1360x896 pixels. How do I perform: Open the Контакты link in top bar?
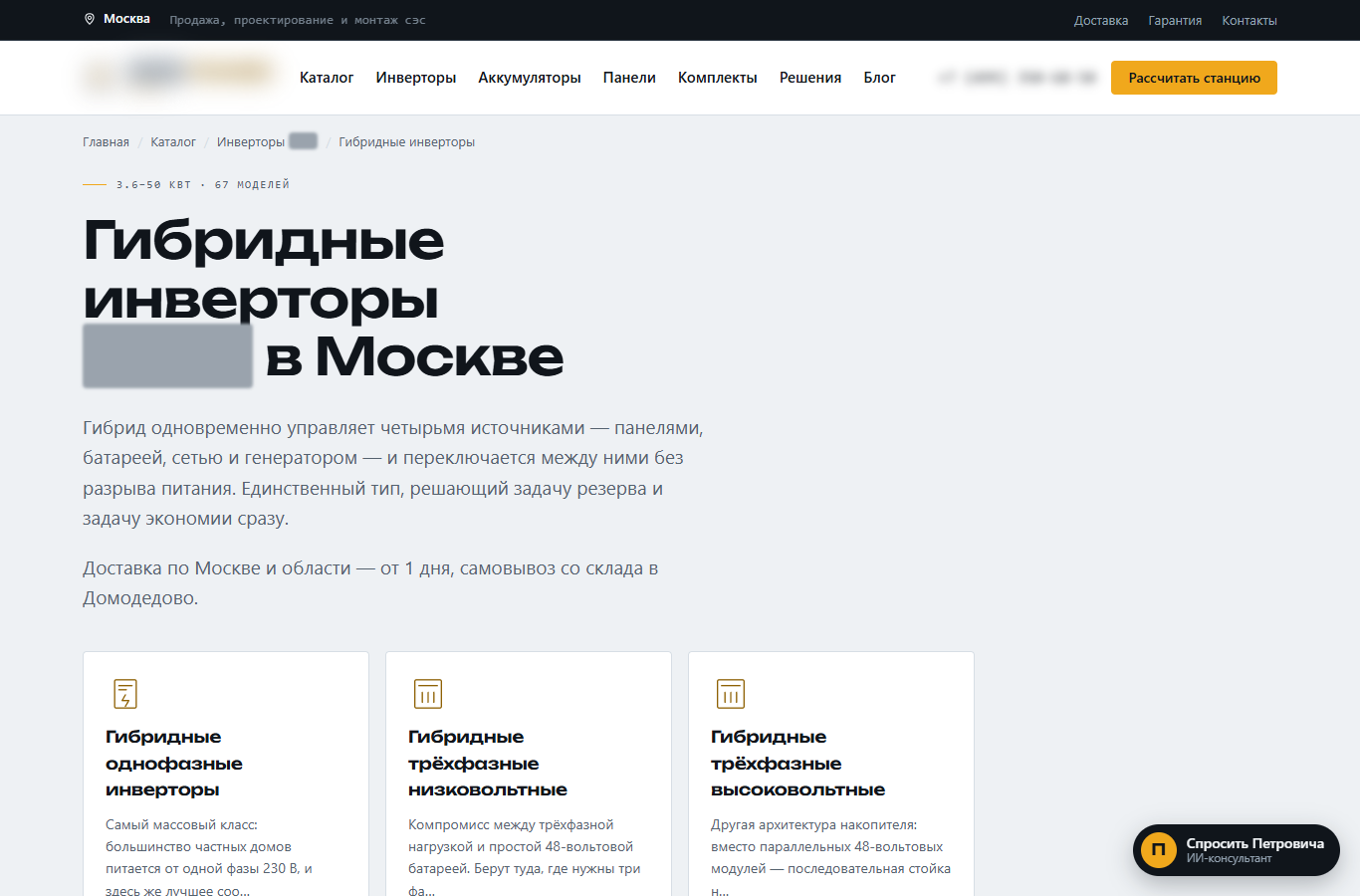(x=1249, y=20)
